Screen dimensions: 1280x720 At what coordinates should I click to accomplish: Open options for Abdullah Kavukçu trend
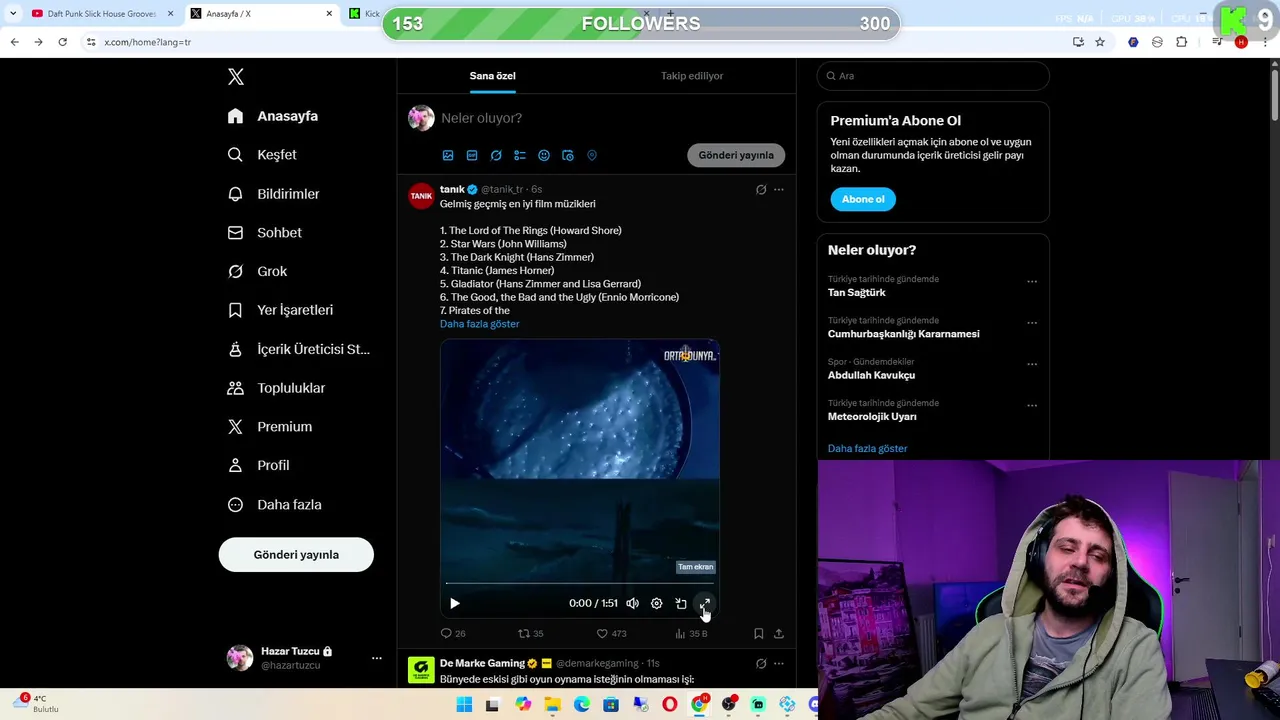(1032, 364)
